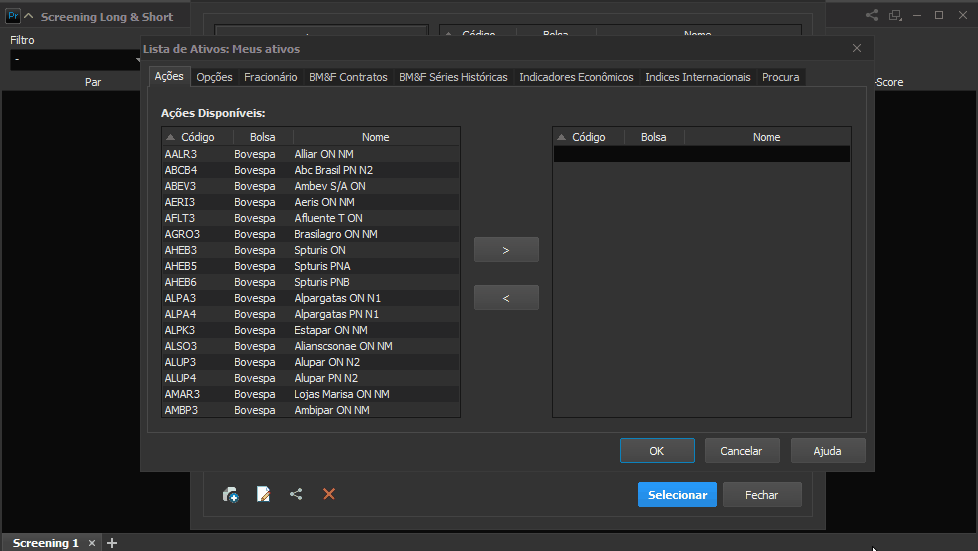Click the Nome column header in right list
978x551 pixels.
pos(767,137)
